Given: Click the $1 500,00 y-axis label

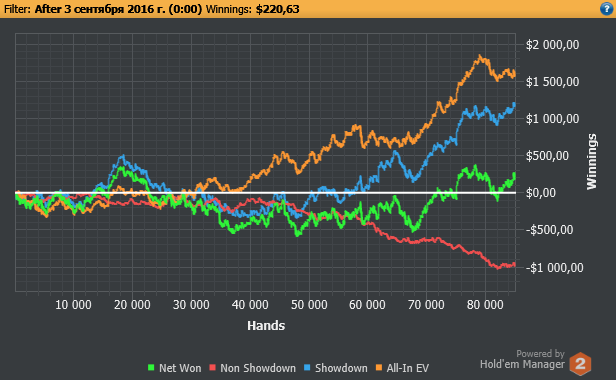Looking at the screenshot, I should (552, 82).
